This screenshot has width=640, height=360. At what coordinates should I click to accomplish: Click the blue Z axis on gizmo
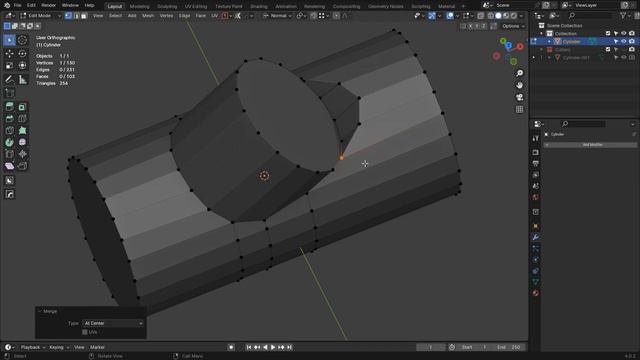click(509, 45)
